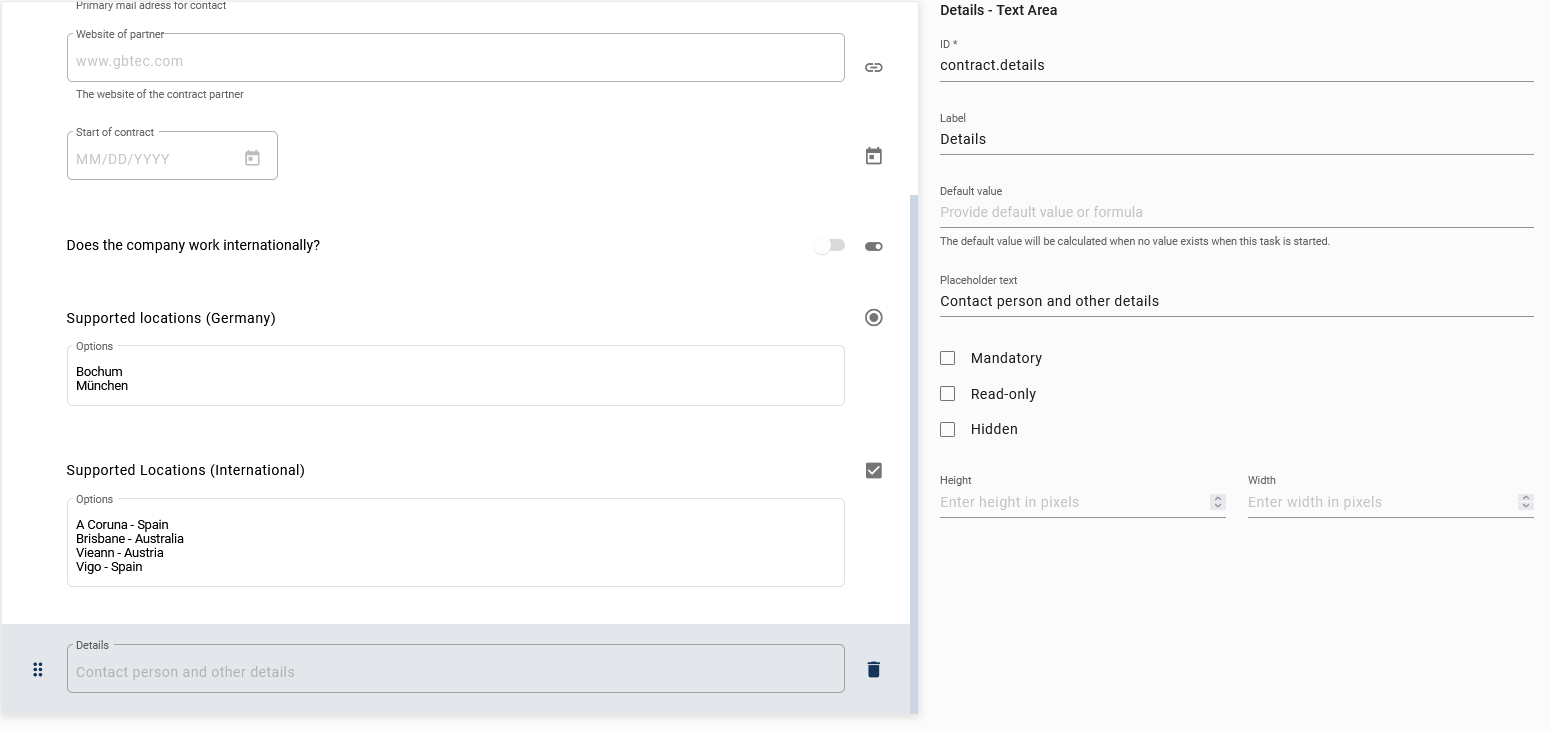
Task: Increment the Height value with the stepper
Action: [1217, 498]
